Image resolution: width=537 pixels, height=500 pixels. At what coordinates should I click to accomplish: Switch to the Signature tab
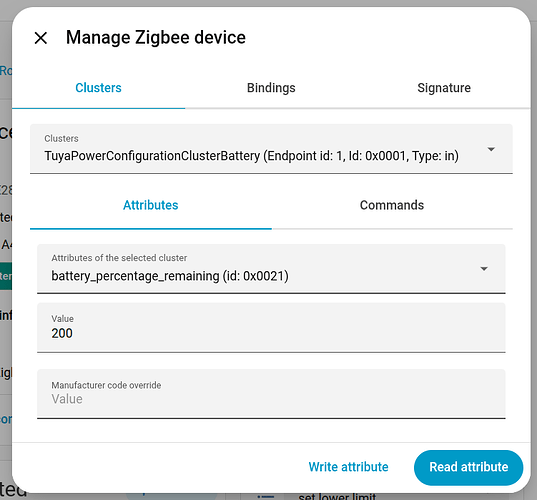[444, 88]
